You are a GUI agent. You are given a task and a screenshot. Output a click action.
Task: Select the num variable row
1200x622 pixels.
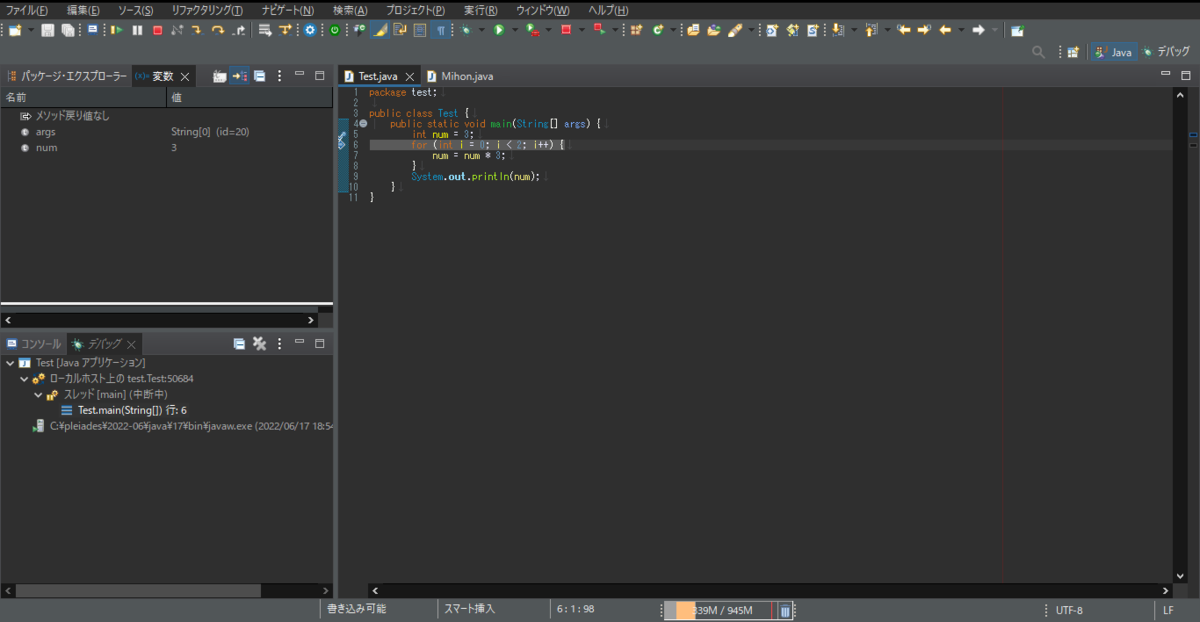tap(166, 148)
